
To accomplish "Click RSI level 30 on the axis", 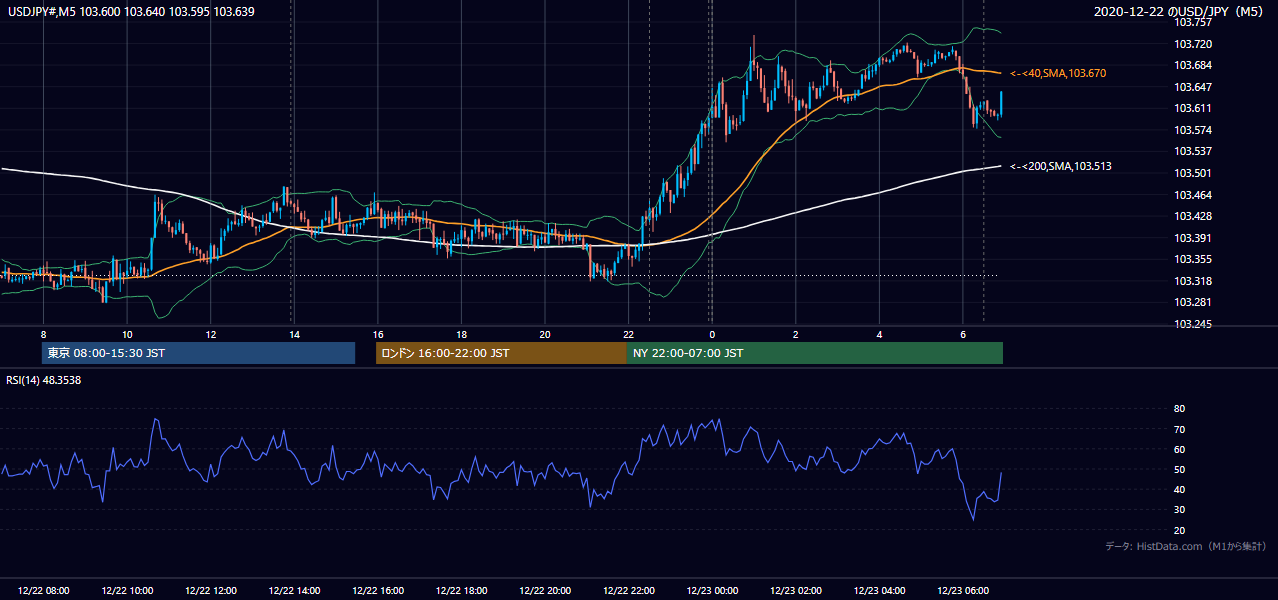I will [1179, 510].
